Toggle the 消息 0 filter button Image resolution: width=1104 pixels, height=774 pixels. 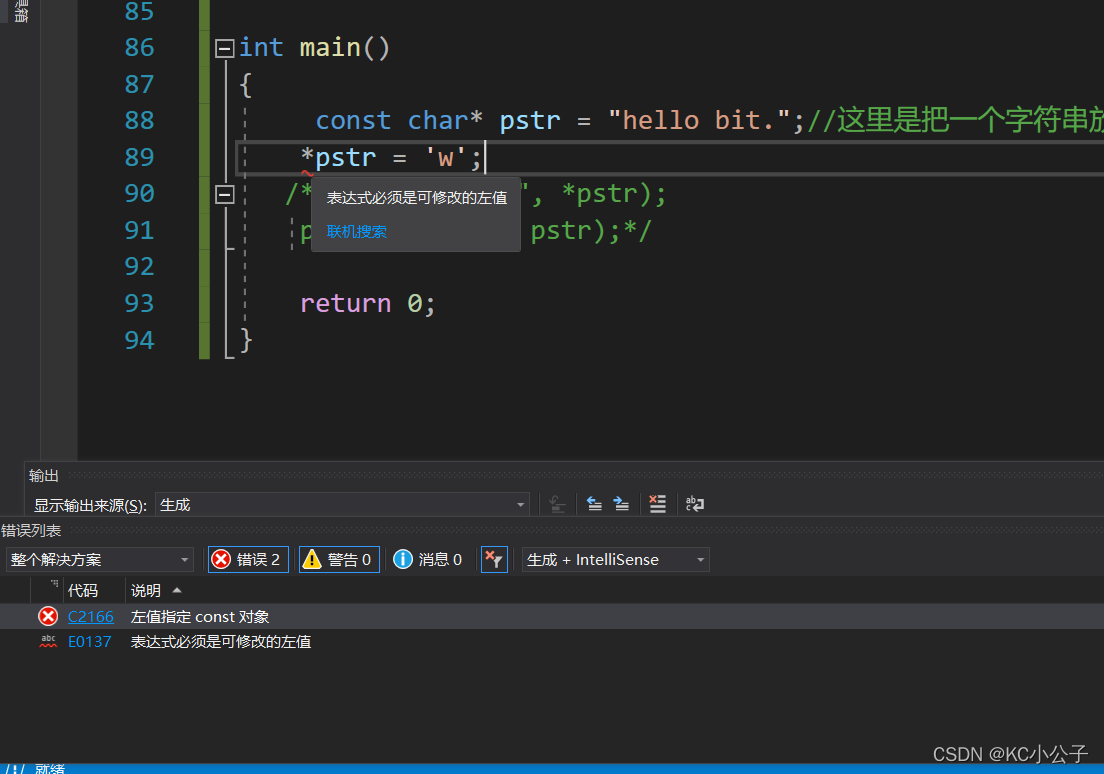point(428,559)
